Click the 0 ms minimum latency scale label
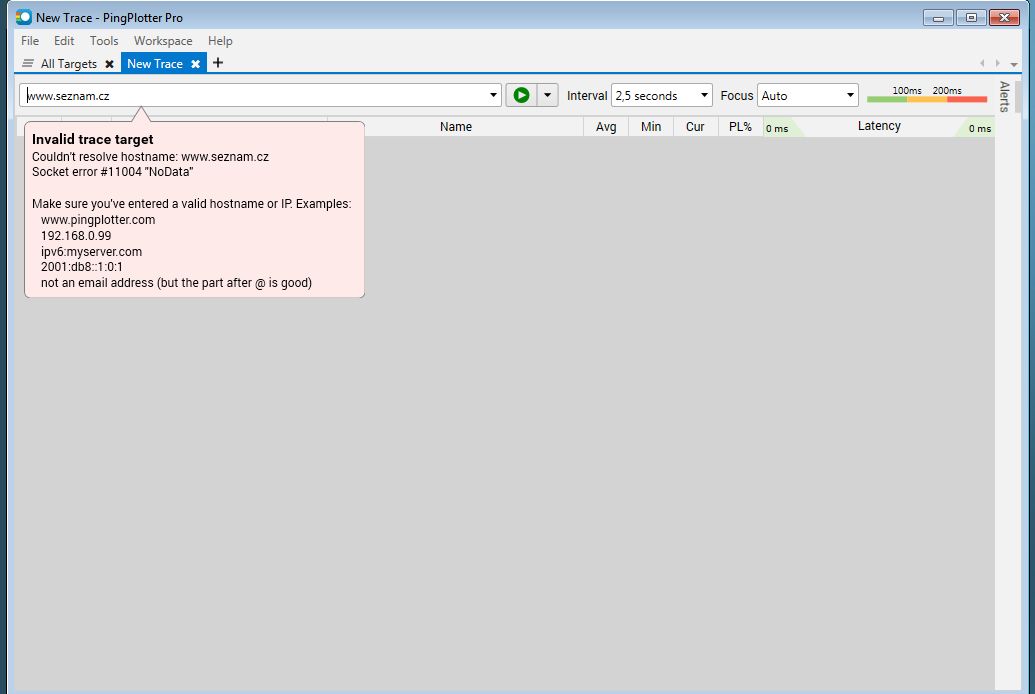 click(777, 129)
